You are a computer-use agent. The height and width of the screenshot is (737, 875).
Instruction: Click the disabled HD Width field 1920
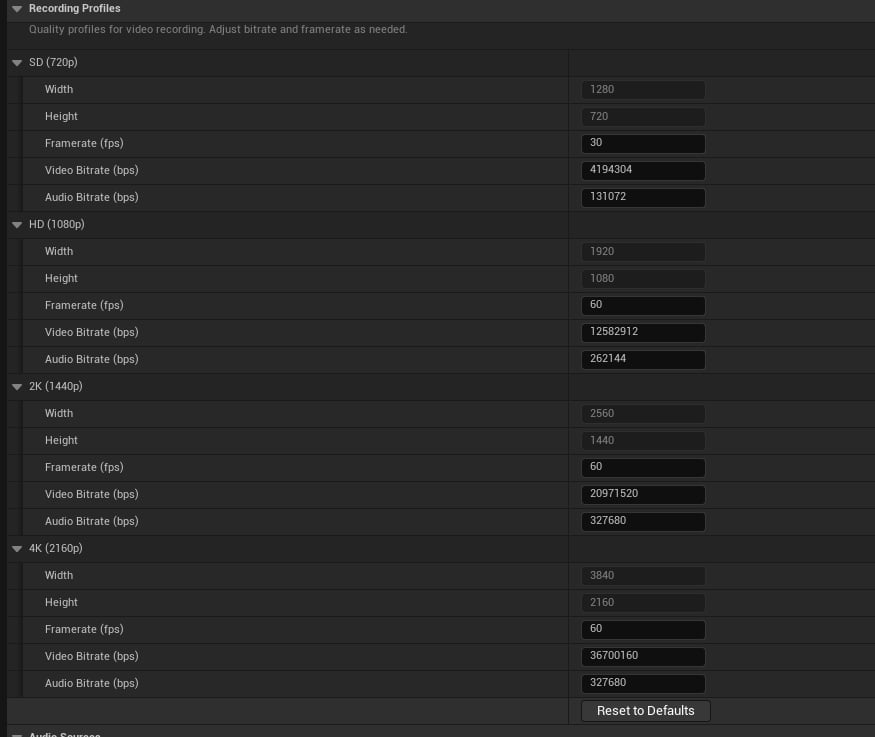tap(643, 251)
